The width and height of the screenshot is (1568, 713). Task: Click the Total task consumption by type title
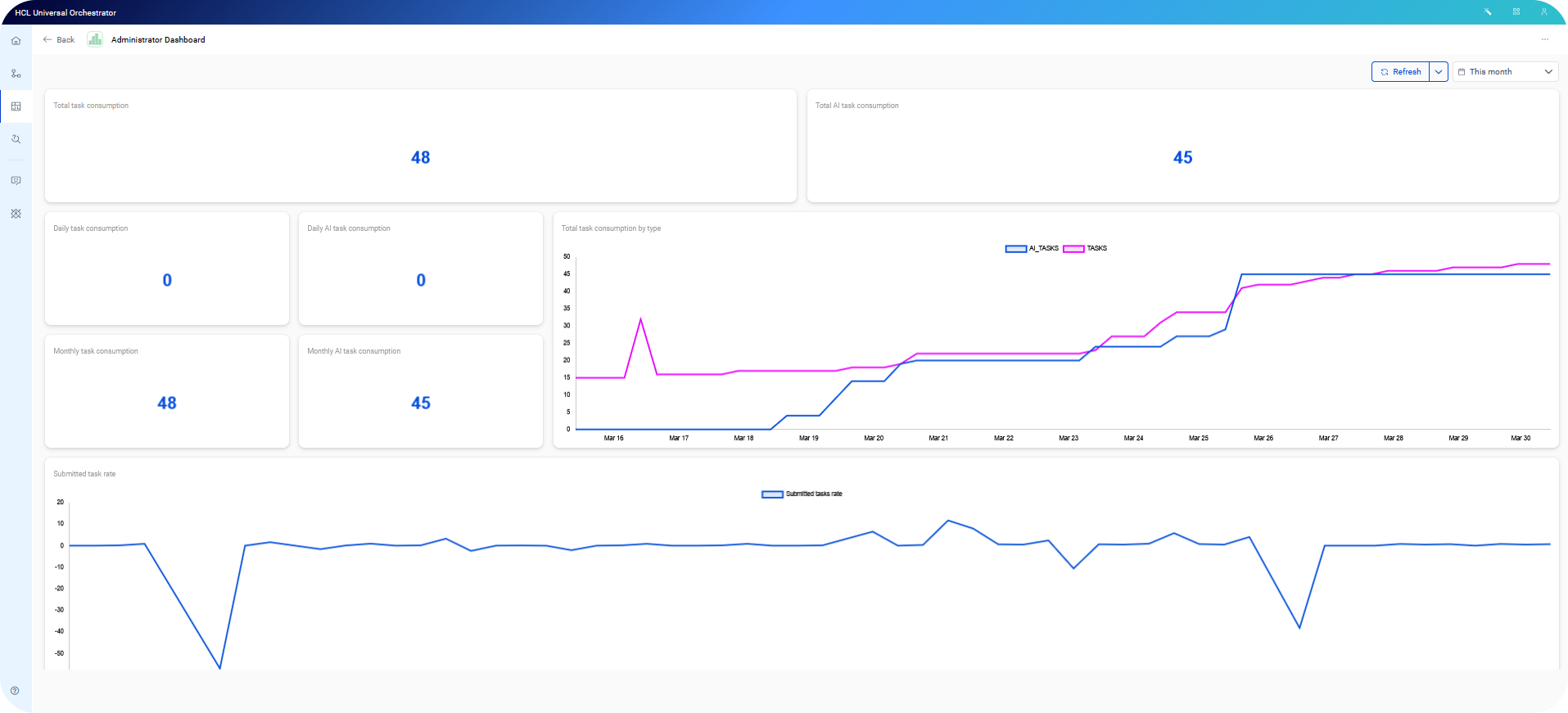(x=611, y=228)
